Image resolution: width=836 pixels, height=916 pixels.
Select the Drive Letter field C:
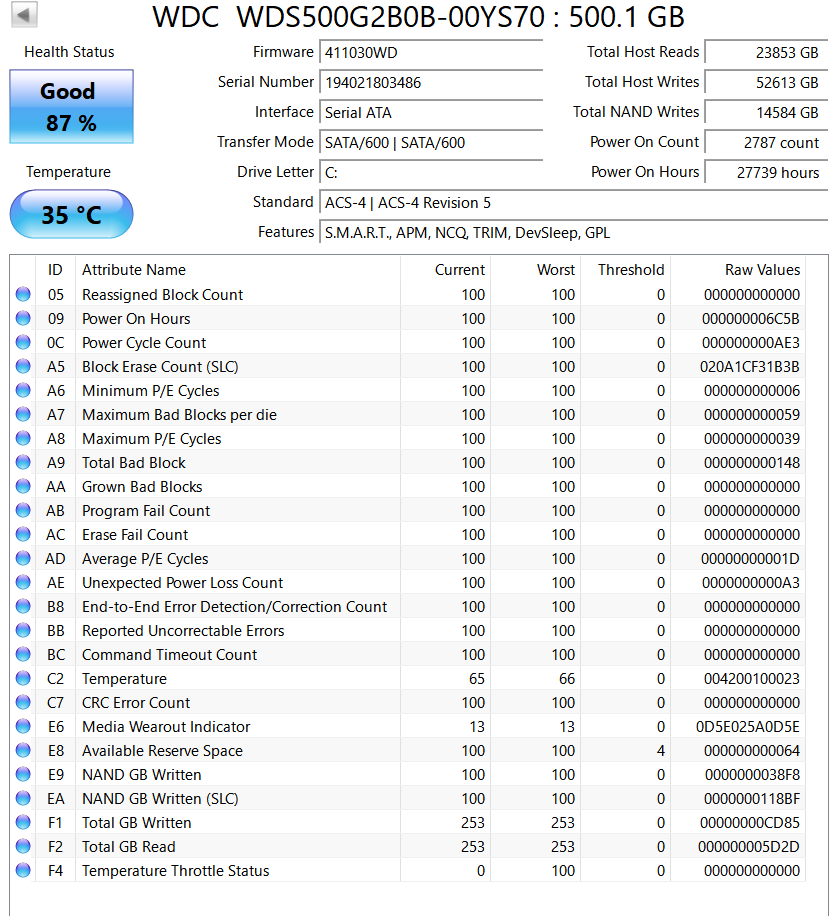(431, 173)
